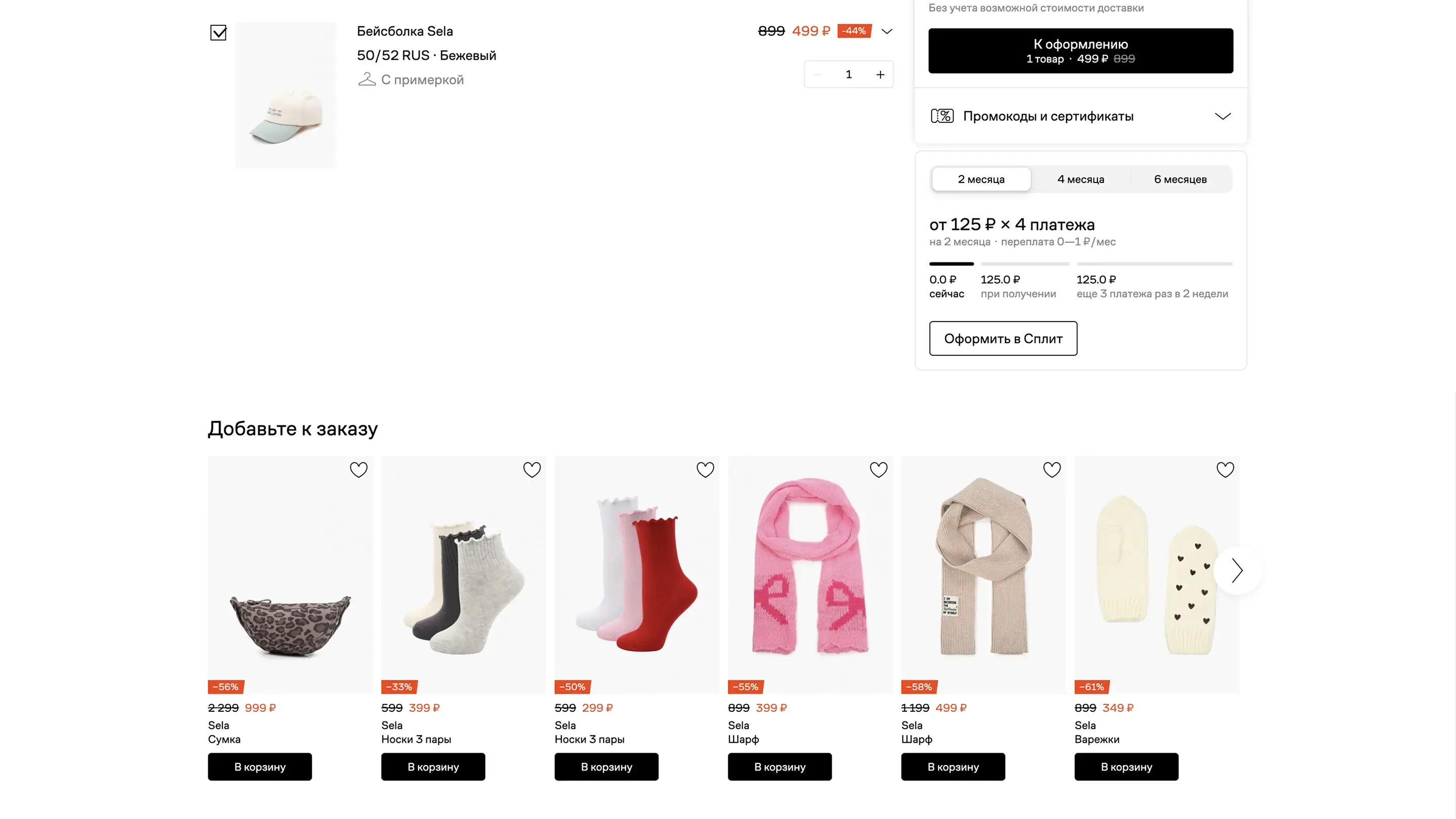Screen dimensions: 1456x819
Task: Select the 2 месяца installment tab
Action: tap(981, 179)
